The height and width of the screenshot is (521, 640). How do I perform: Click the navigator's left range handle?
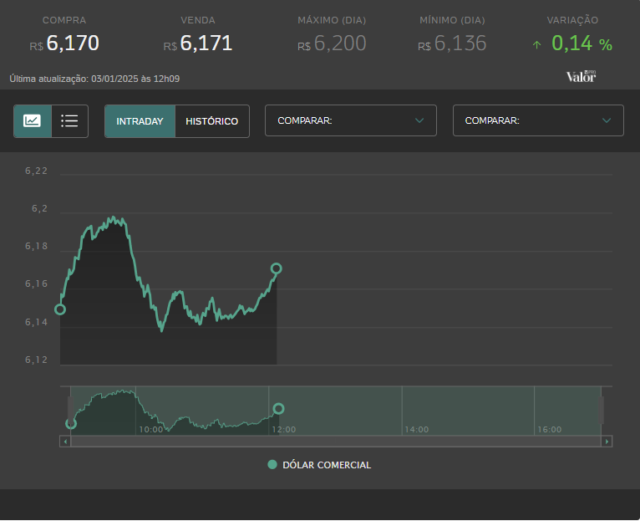pos(70,410)
